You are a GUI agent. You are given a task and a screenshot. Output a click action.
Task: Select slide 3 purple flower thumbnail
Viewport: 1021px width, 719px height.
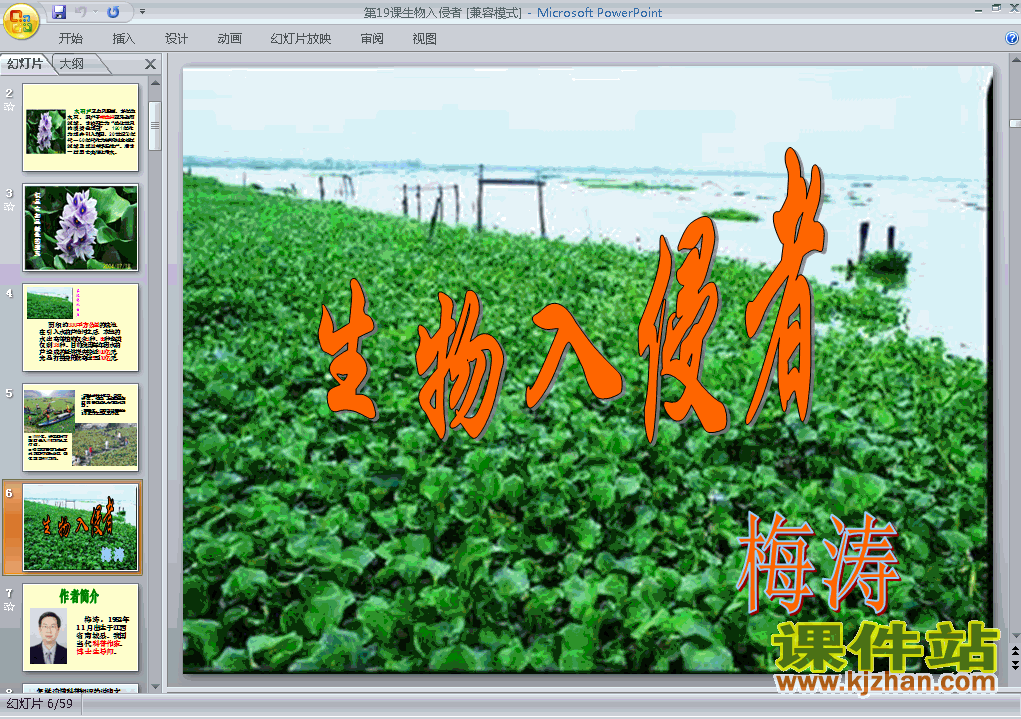click(x=81, y=227)
